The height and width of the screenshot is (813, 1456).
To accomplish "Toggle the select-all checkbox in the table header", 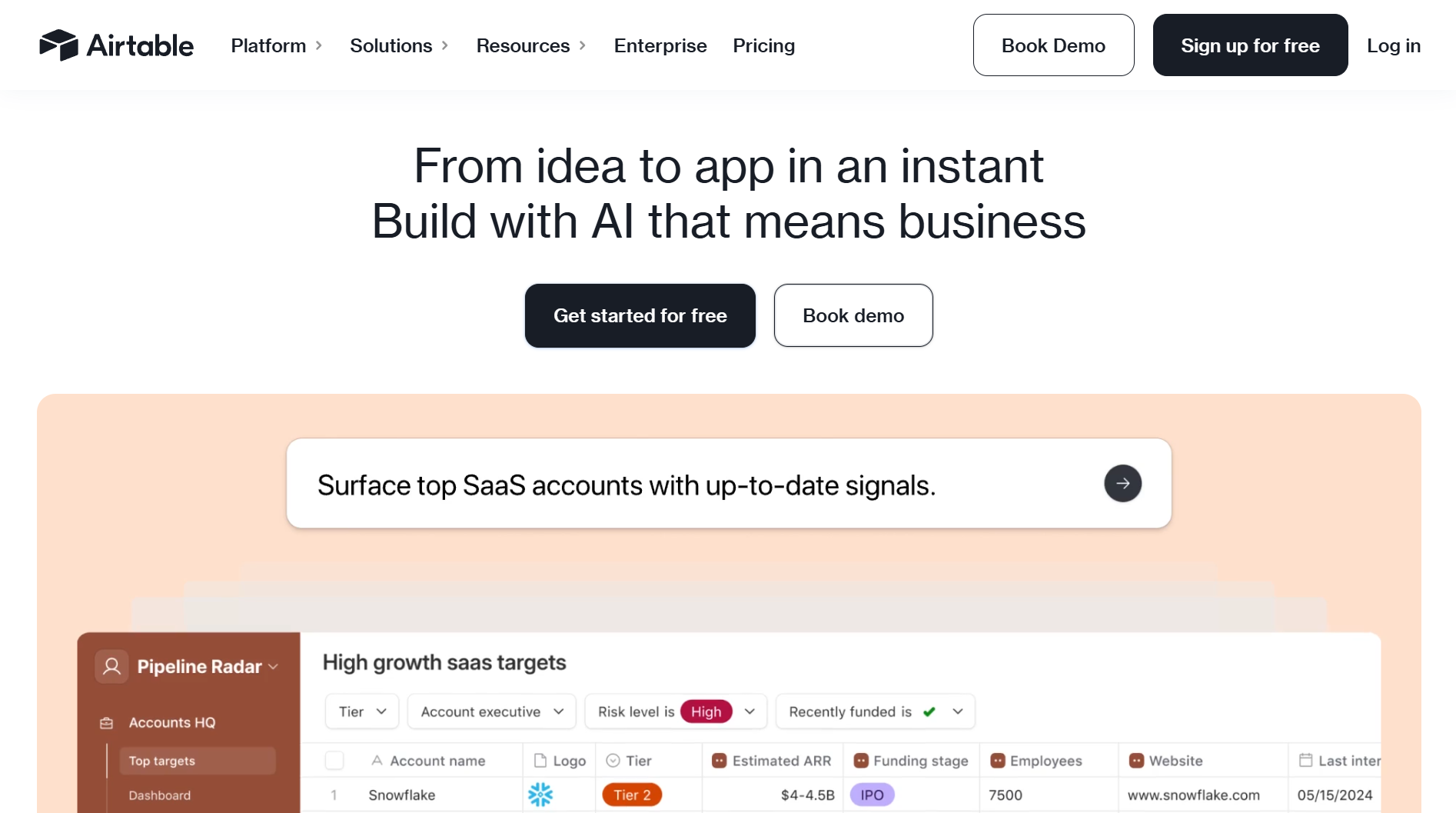I will coord(334,760).
